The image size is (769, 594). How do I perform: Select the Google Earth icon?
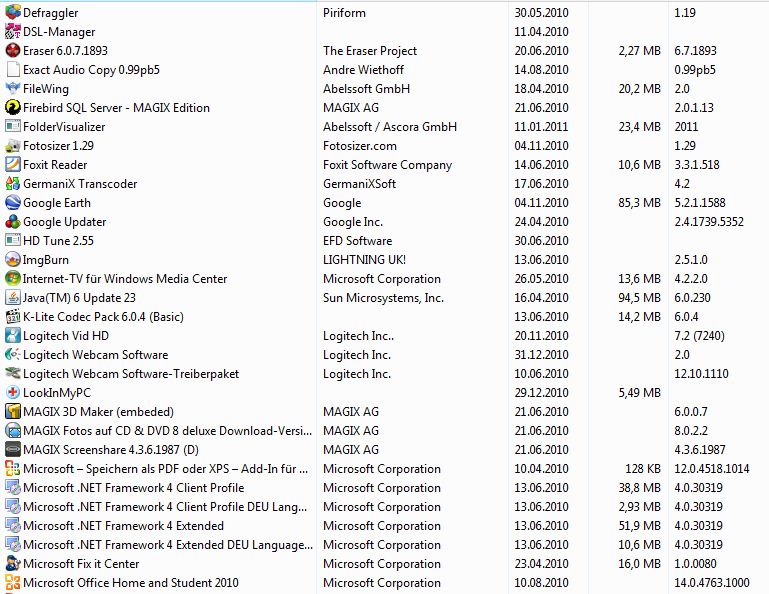pos(13,203)
